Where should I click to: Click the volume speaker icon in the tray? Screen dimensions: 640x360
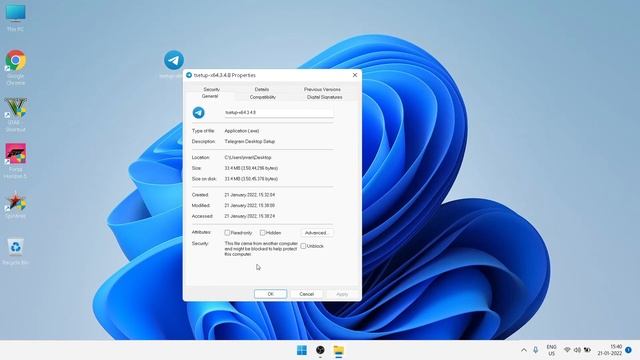point(577,350)
